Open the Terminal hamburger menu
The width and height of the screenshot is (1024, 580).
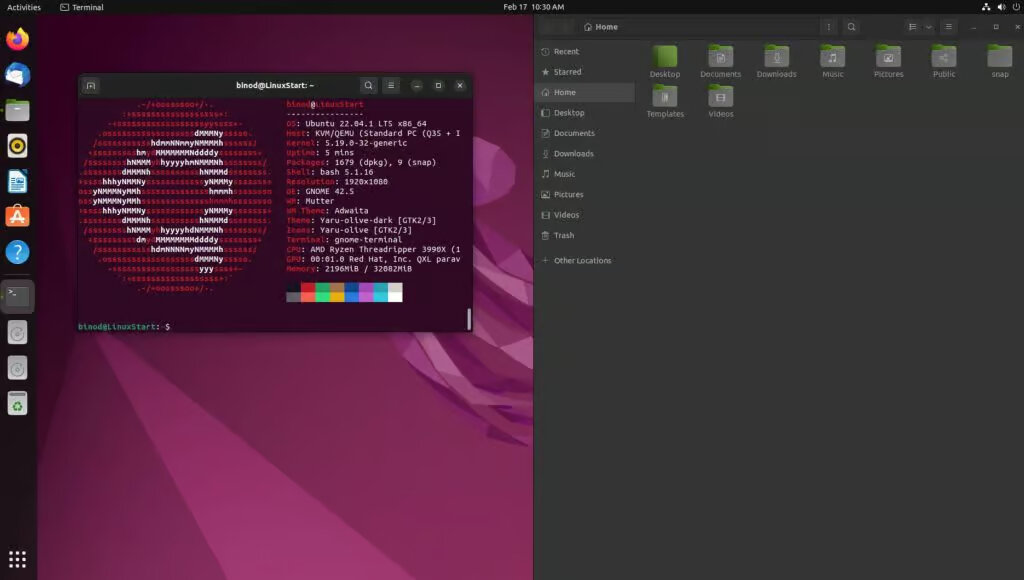coord(391,86)
